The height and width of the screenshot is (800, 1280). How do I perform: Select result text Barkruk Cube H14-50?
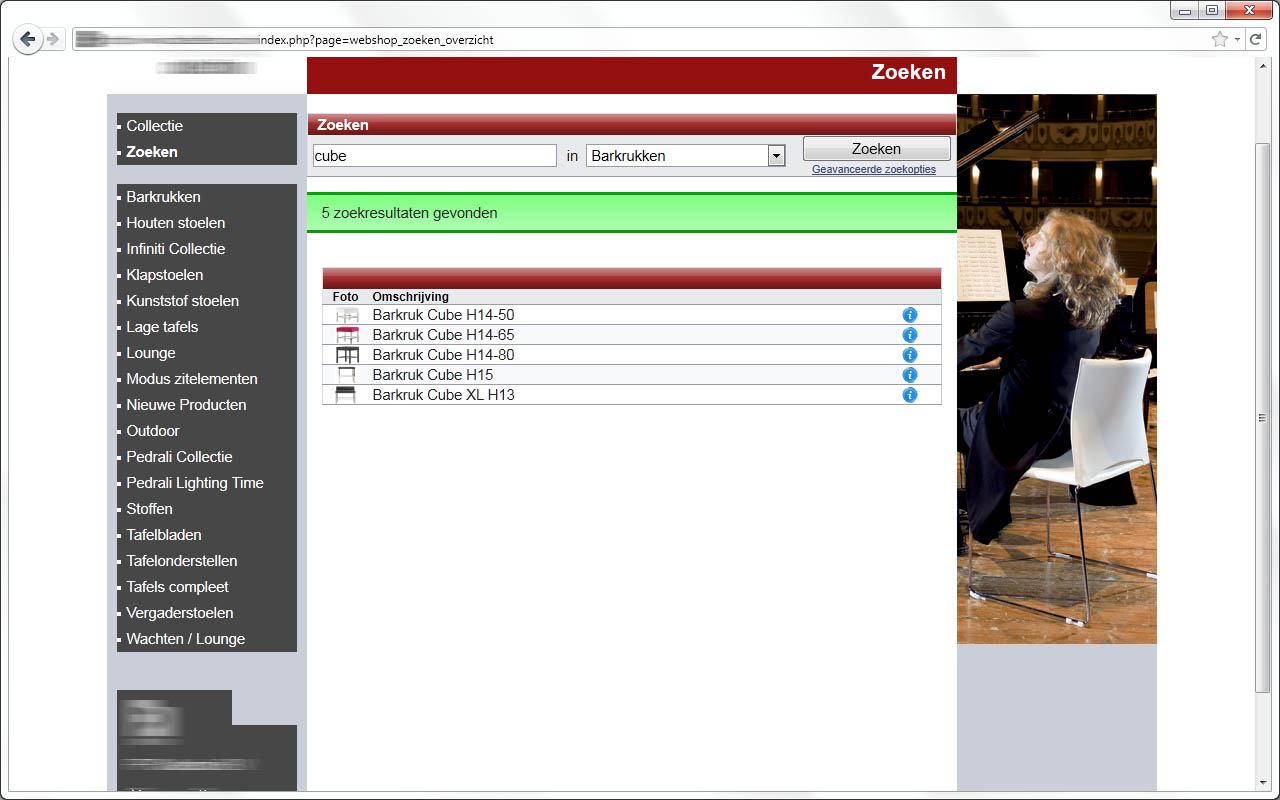[x=443, y=315]
